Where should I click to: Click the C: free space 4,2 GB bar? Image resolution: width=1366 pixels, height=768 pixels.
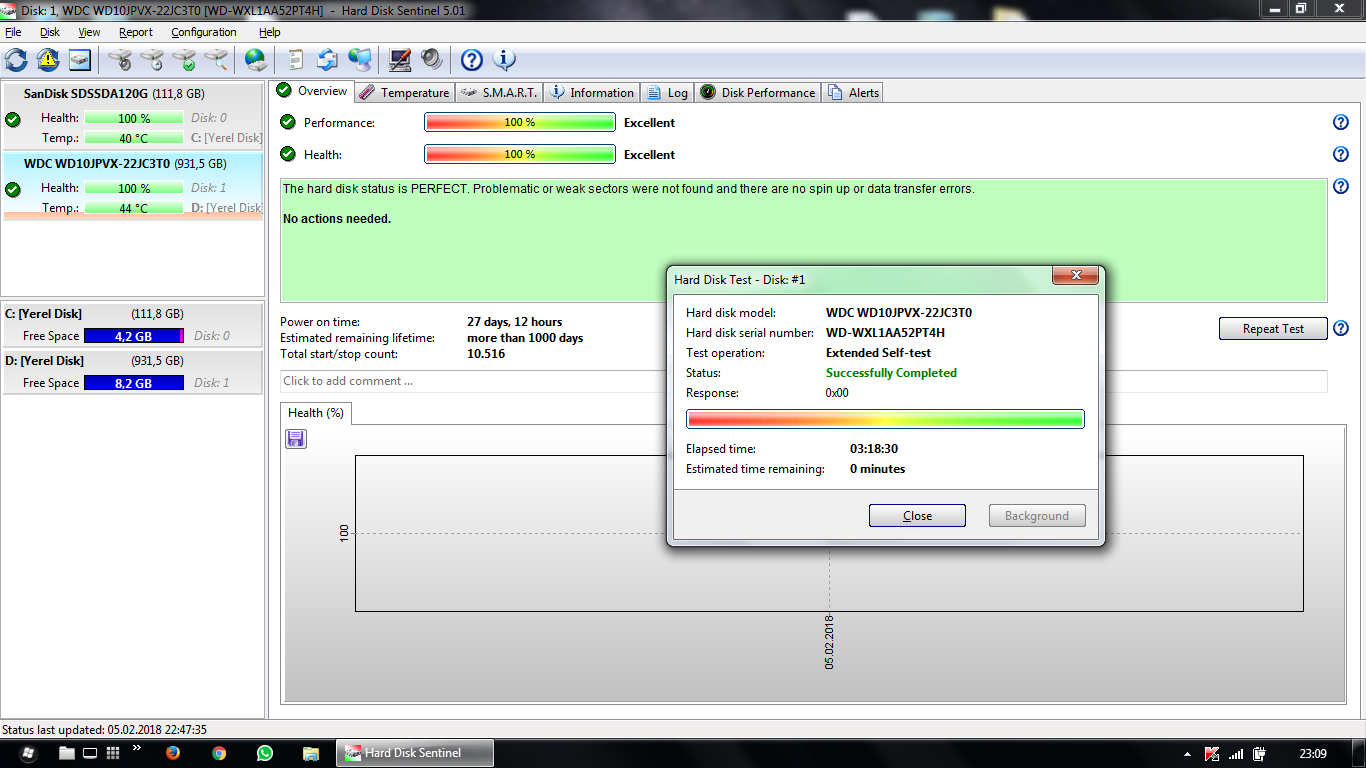pyautogui.click(x=134, y=336)
